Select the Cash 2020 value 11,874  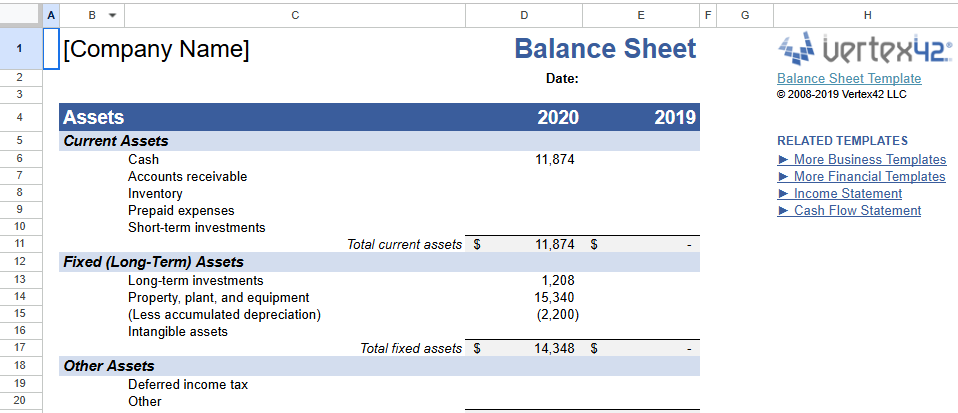point(555,159)
